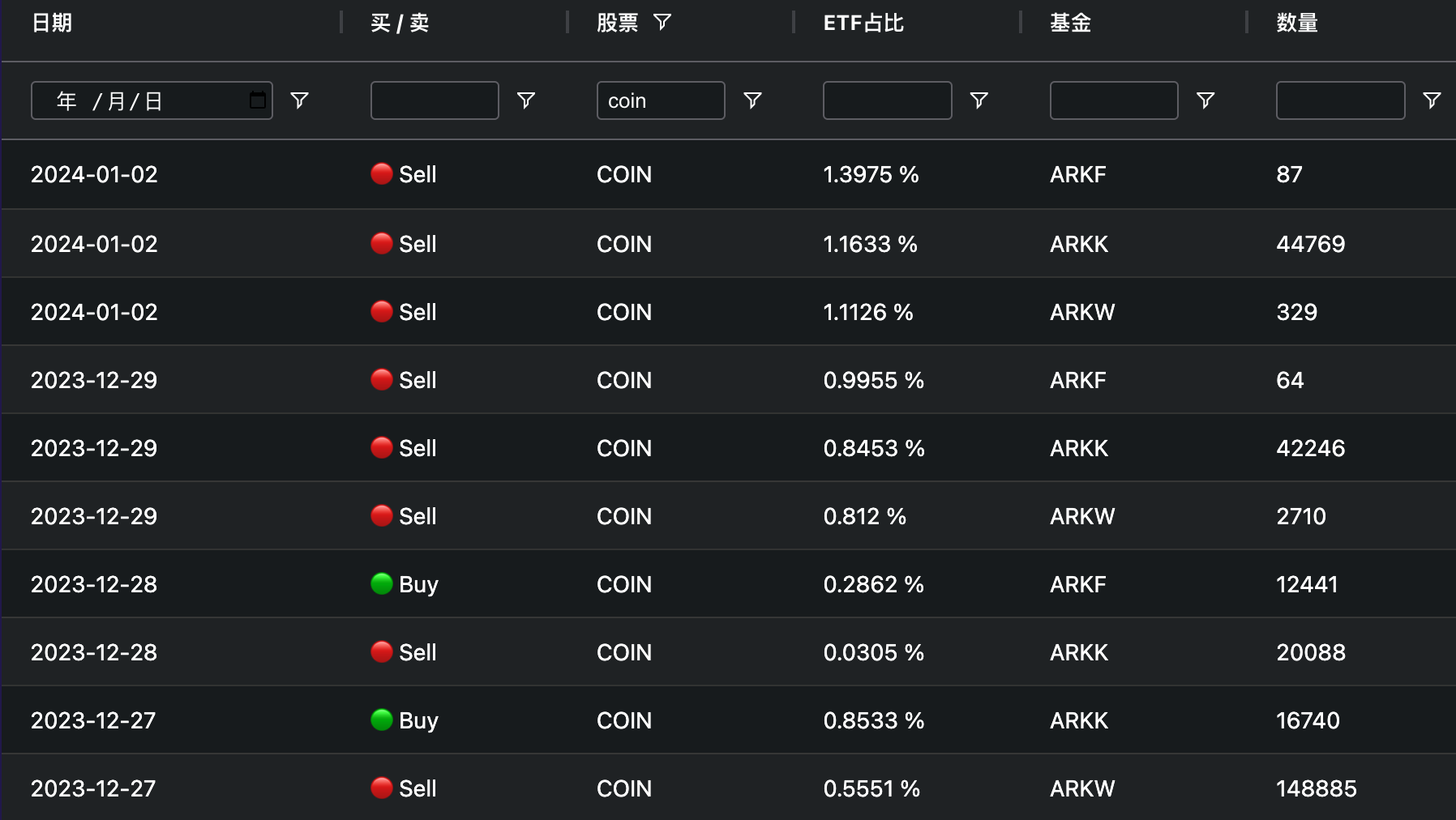Open the ETF占比 column filter icon
This screenshot has width=1456, height=820.
(x=981, y=100)
